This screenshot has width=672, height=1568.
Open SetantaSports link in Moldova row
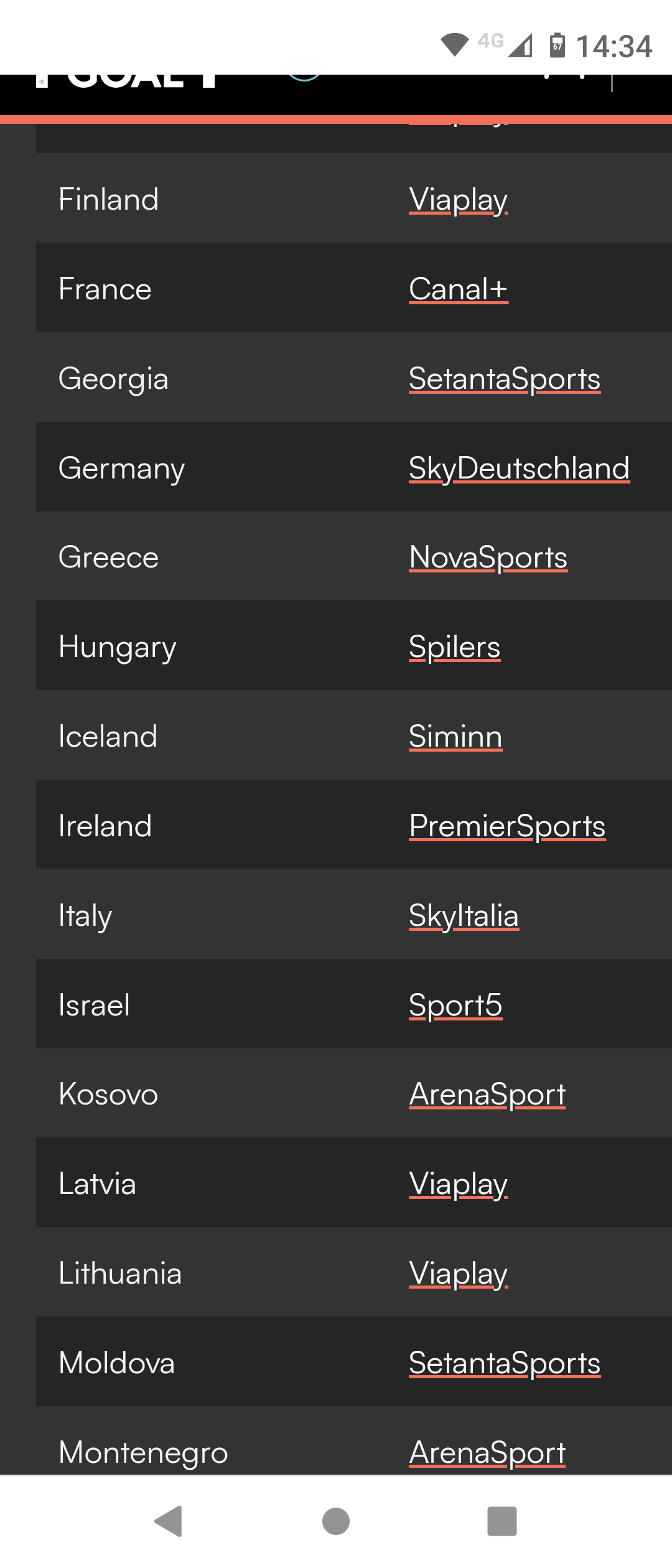point(505,1363)
